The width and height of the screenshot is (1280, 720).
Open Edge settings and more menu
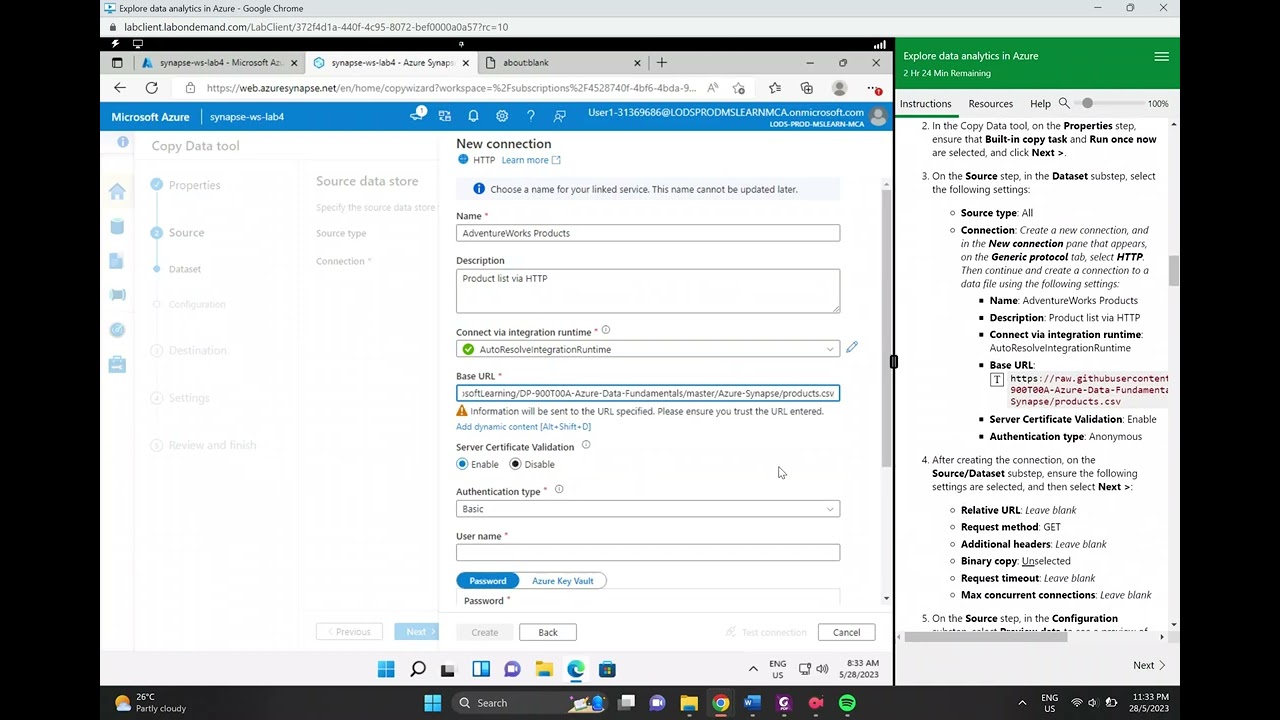[x=873, y=88]
